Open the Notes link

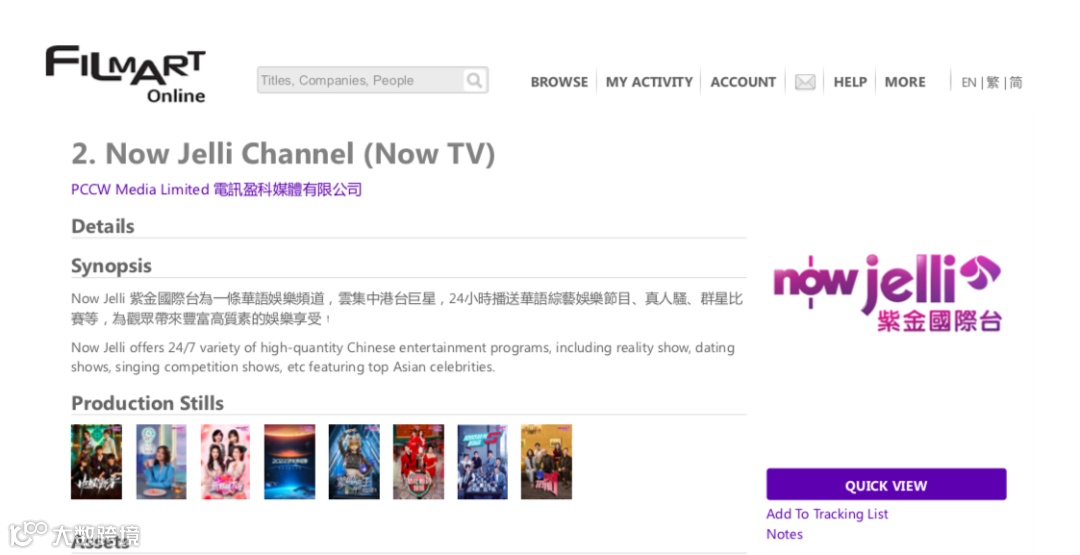(x=785, y=534)
